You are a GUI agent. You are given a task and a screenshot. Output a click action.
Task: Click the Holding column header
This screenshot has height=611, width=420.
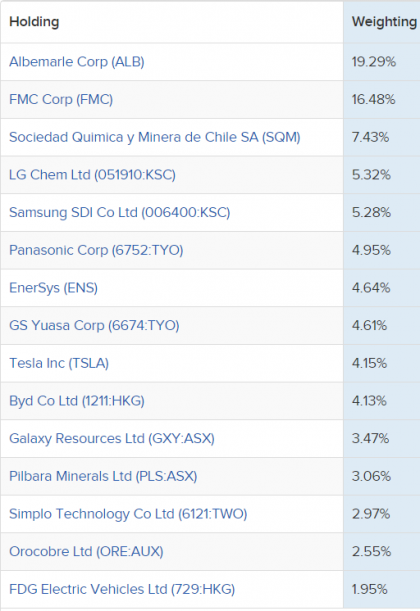coord(34,21)
